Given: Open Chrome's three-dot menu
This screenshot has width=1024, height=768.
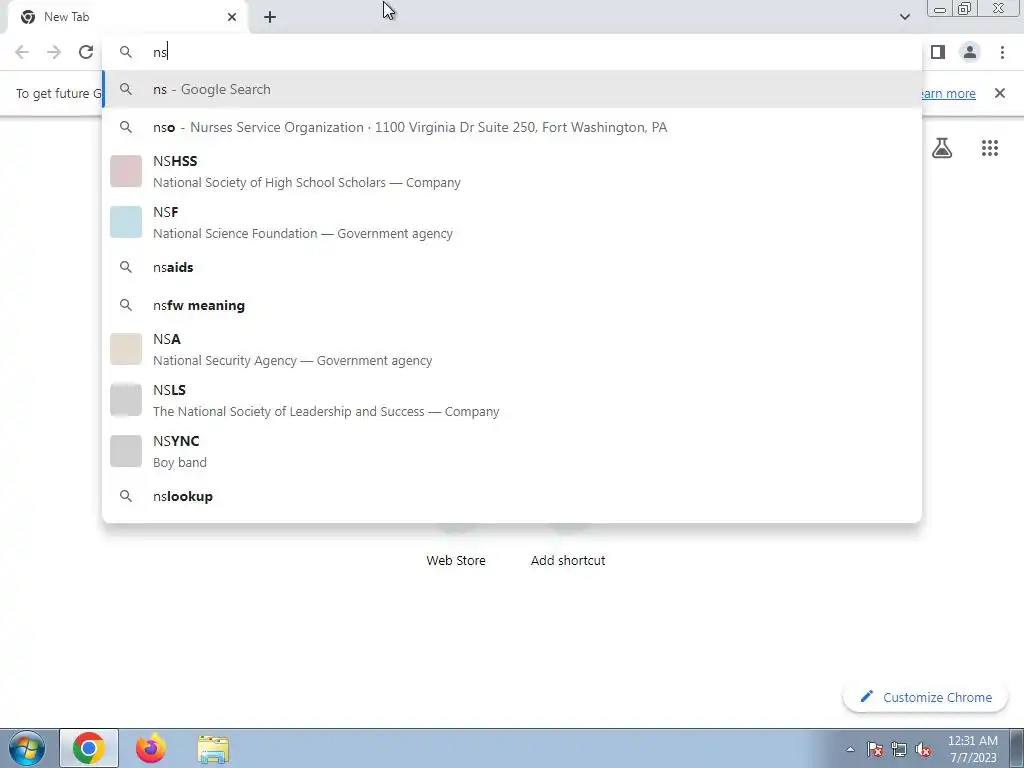Looking at the screenshot, I should (1002, 52).
